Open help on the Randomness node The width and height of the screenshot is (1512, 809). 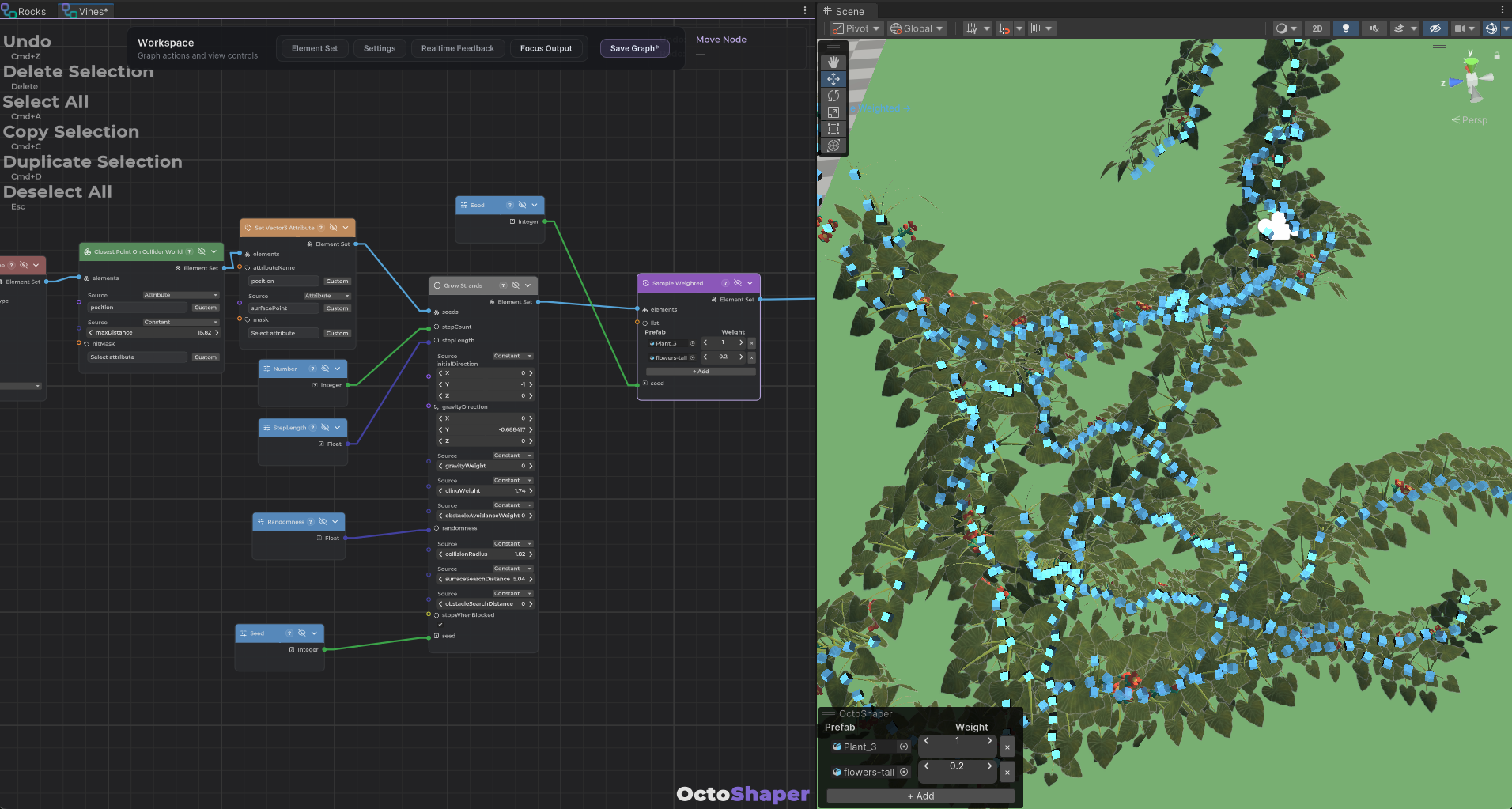pyautogui.click(x=310, y=522)
